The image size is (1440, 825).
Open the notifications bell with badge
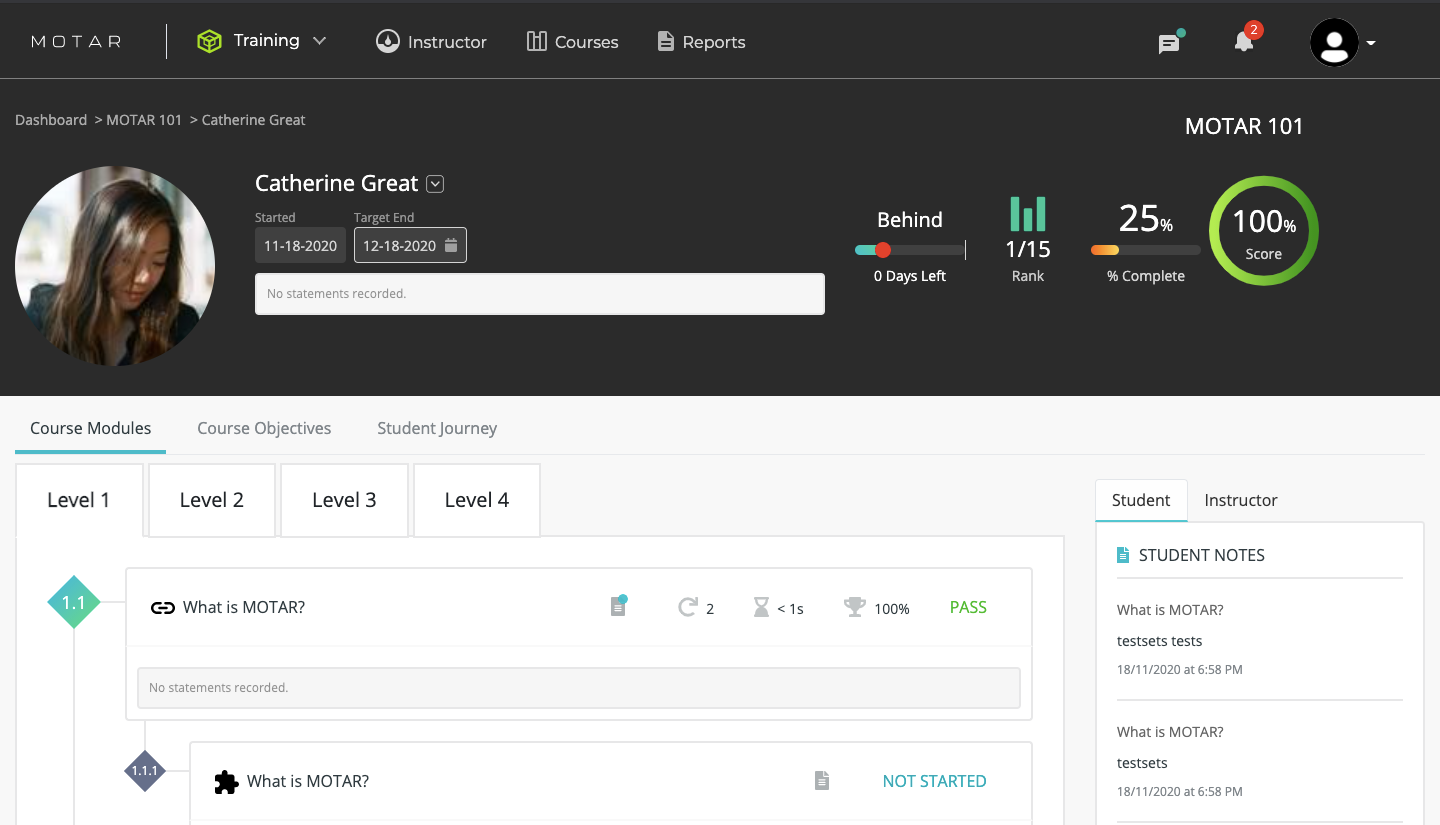pos(1246,38)
